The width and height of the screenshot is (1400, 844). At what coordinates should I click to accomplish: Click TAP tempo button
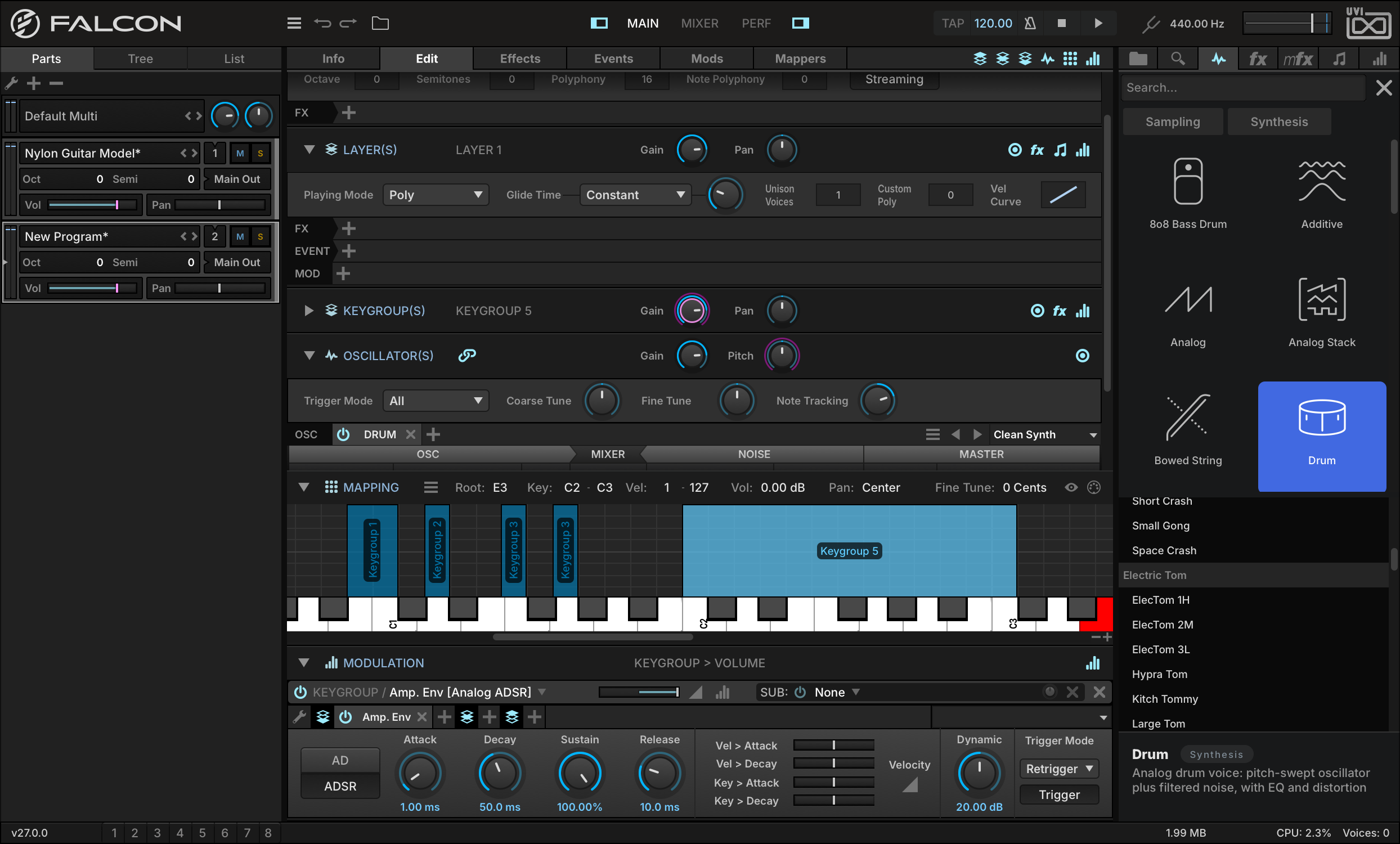point(953,23)
